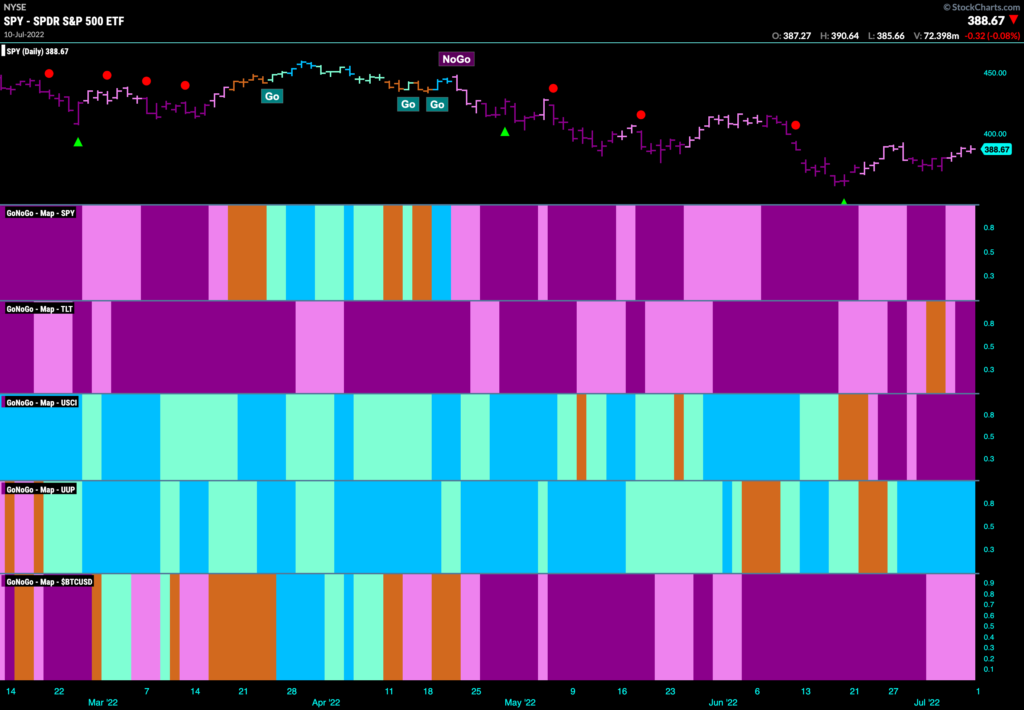Click the 450.00 price axis label
The image size is (1024, 710).
[995, 73]
